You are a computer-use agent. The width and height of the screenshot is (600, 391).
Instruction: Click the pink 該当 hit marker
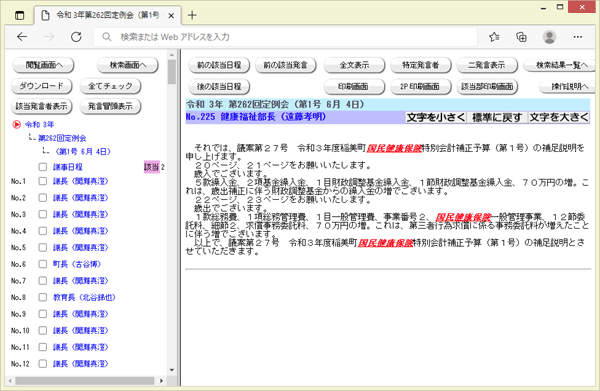(x=152, y=167)
